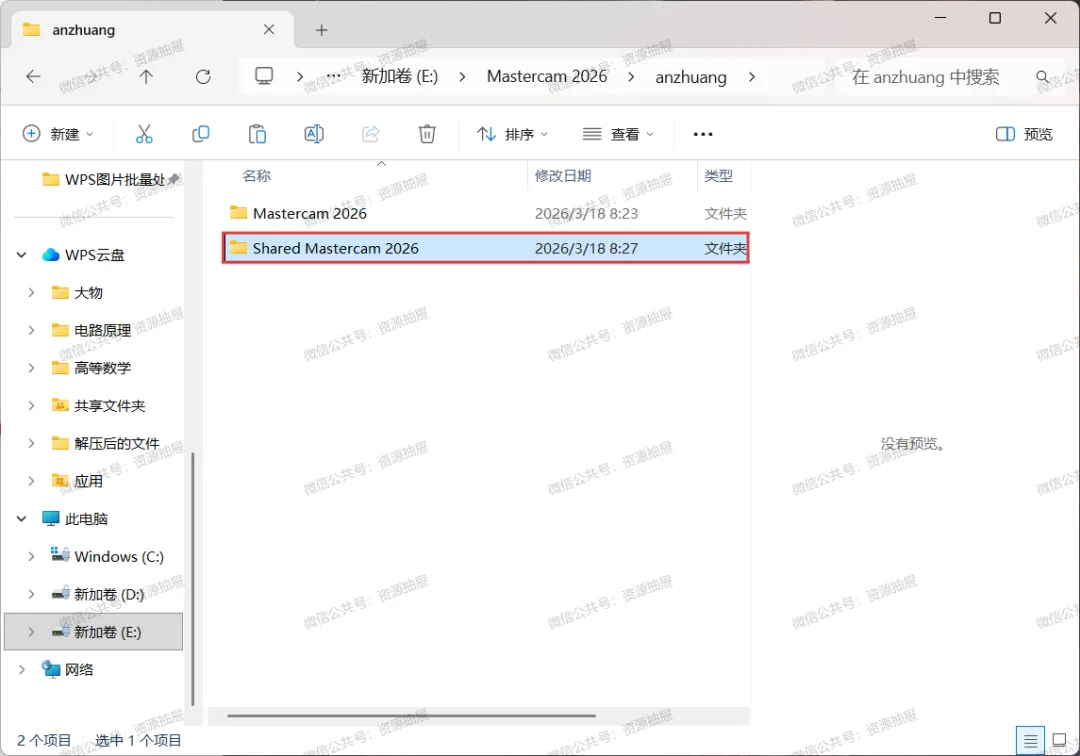Open a new tab with plus button
Viewport: 1080px width, 756px height.
coord(322,30)
